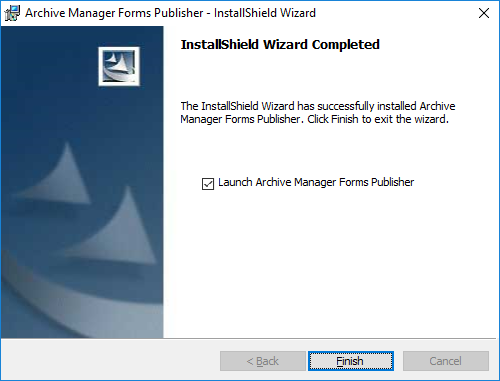Click the window title bar text
The height and width of the screenshot is (381, 500).
170,13
